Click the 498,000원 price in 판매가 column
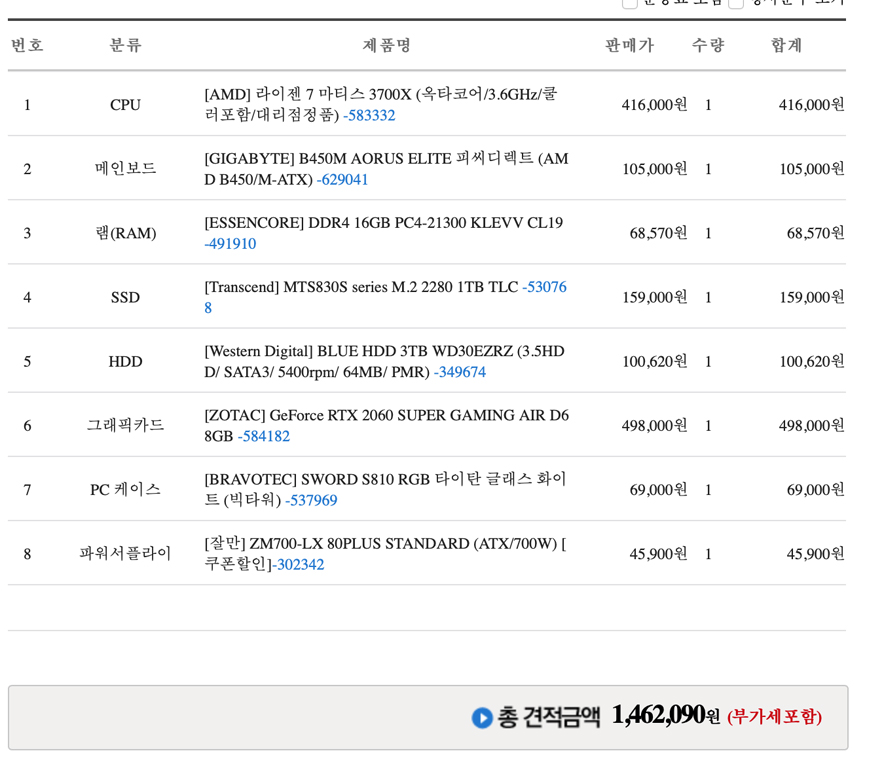This screenshot has height=770, width=884. [x=654, y=426]
